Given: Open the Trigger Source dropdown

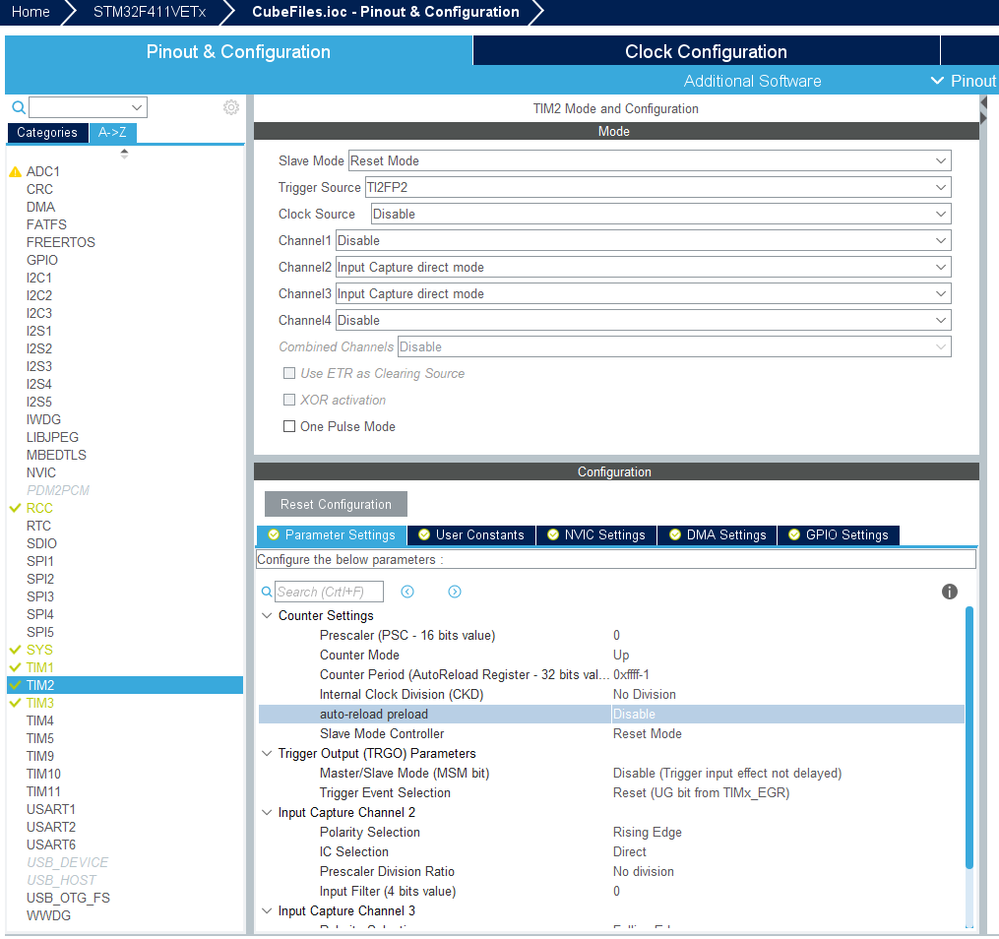Looking at the screenshot, I should [x=658, y=187].
